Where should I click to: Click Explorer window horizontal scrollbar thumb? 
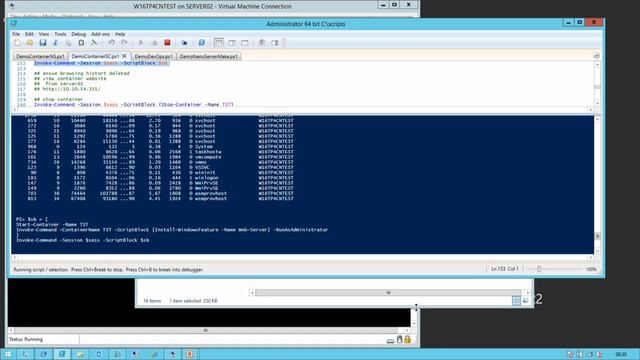[x=388, y=293]
